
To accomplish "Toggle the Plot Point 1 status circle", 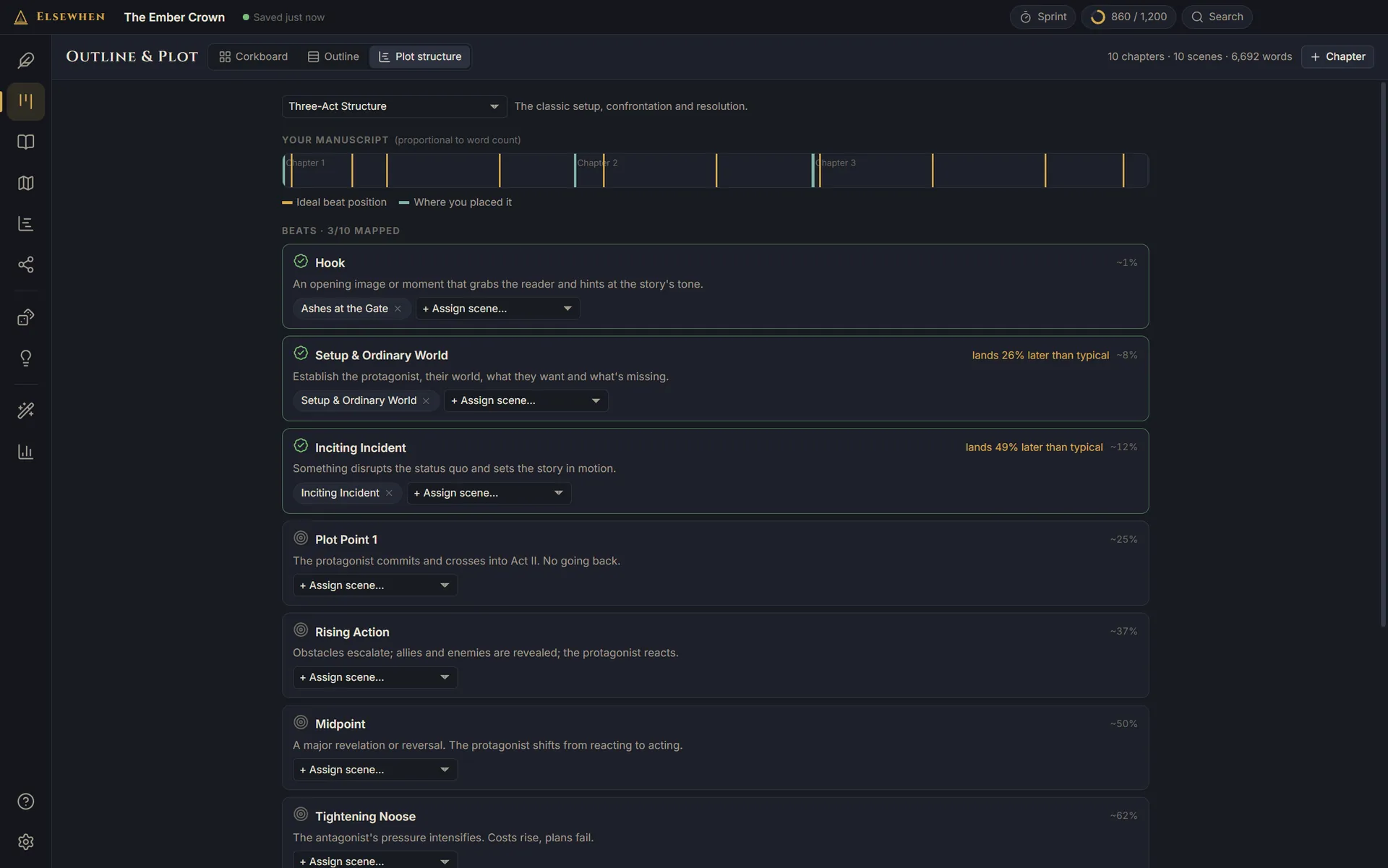I will (301, 538).
